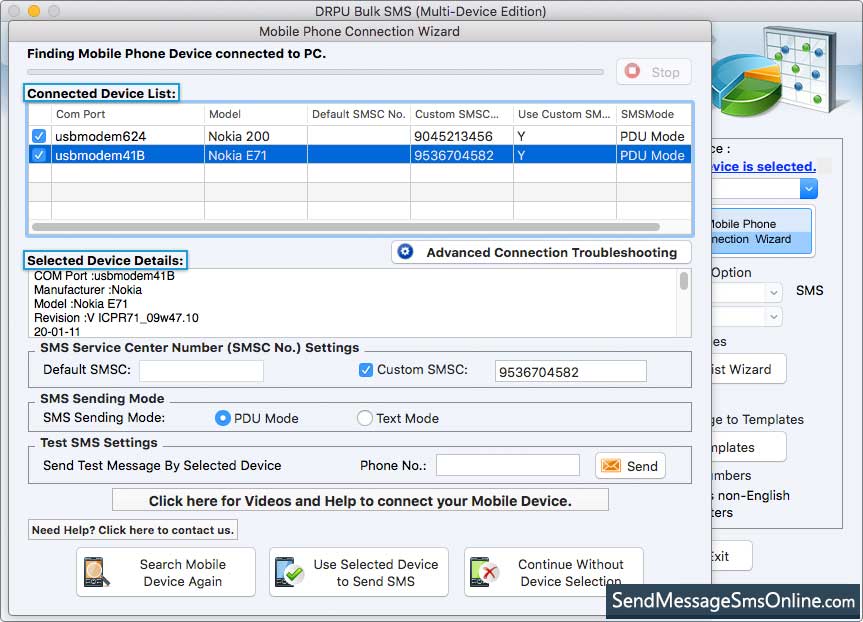863x622 pixels.
Task: Open blue device dropdown in main window
Action: point(809,189)
